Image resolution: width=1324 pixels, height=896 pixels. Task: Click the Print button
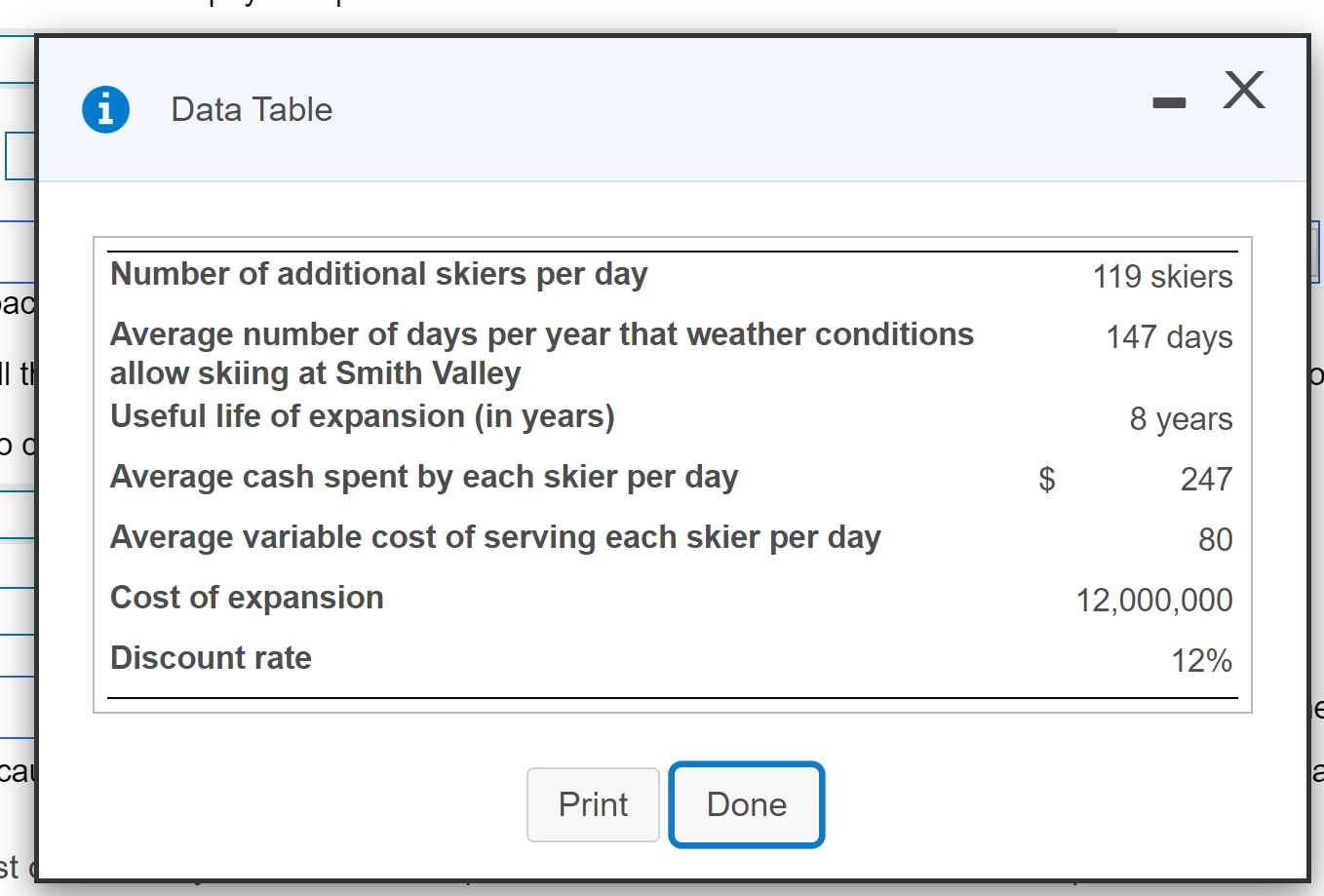click(x=593, y=804)
